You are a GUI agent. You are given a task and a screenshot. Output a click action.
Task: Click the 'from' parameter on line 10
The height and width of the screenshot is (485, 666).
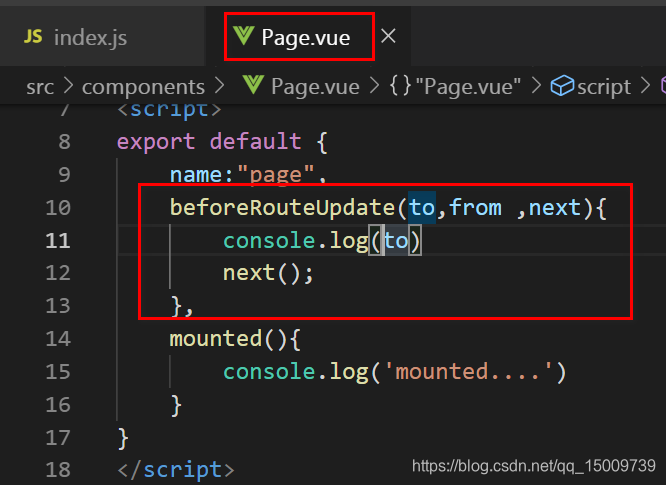click(475, 208)
